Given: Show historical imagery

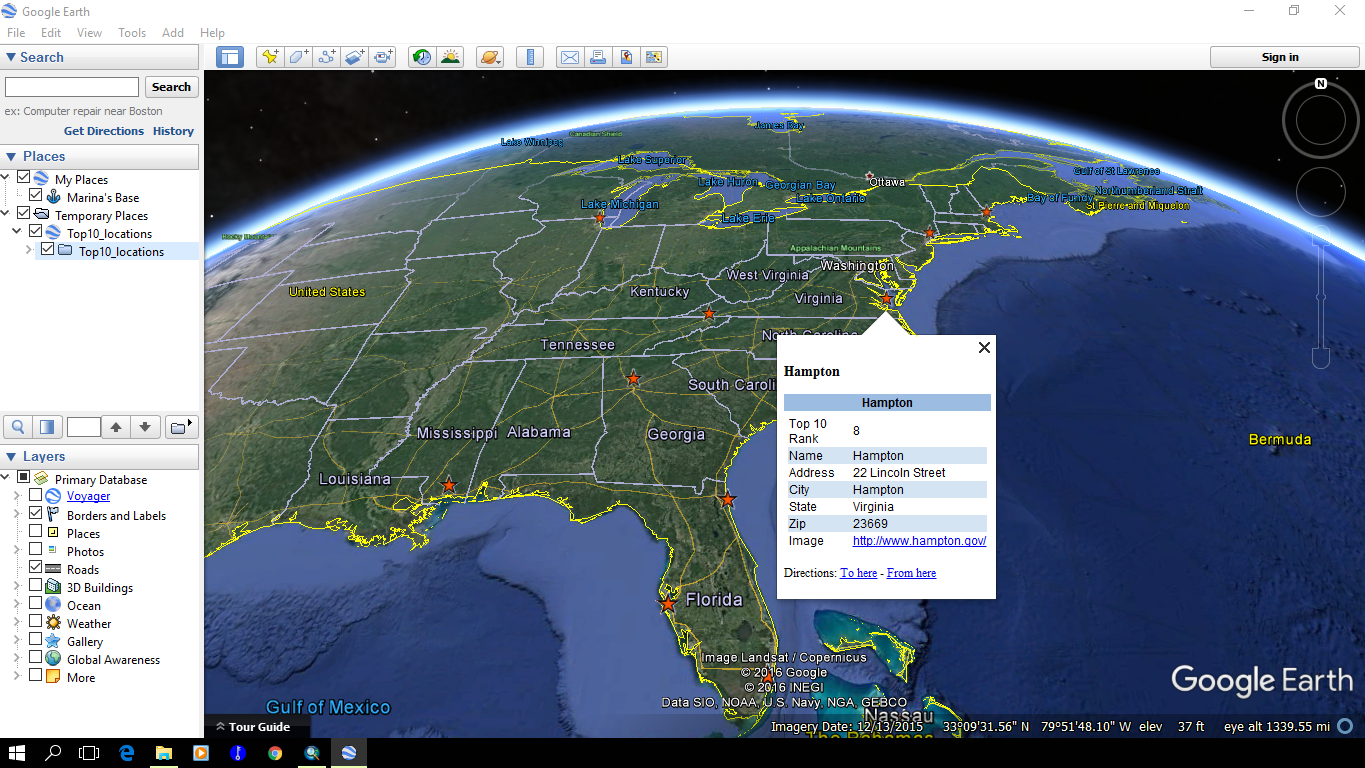Looking at the screenshot, I should click(421, 57).
